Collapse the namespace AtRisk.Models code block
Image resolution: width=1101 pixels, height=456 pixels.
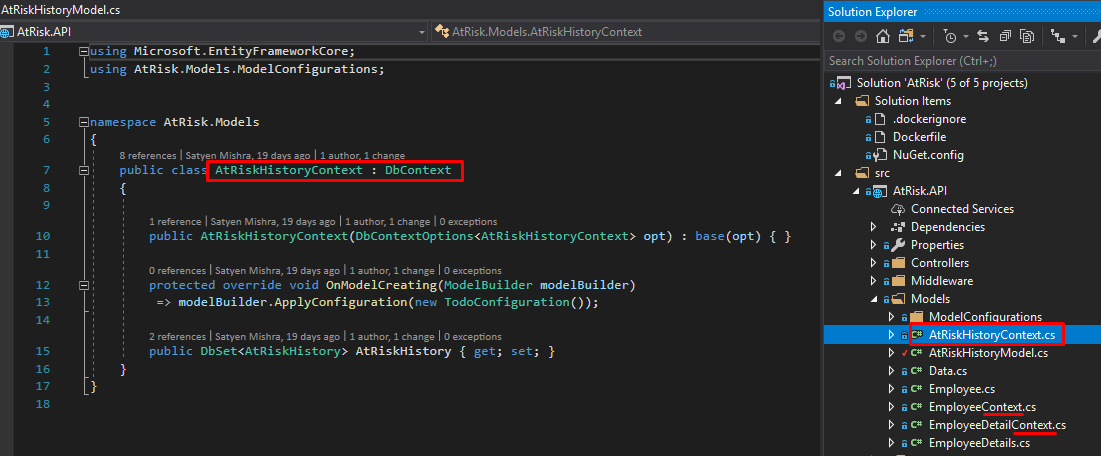point(81,122)
